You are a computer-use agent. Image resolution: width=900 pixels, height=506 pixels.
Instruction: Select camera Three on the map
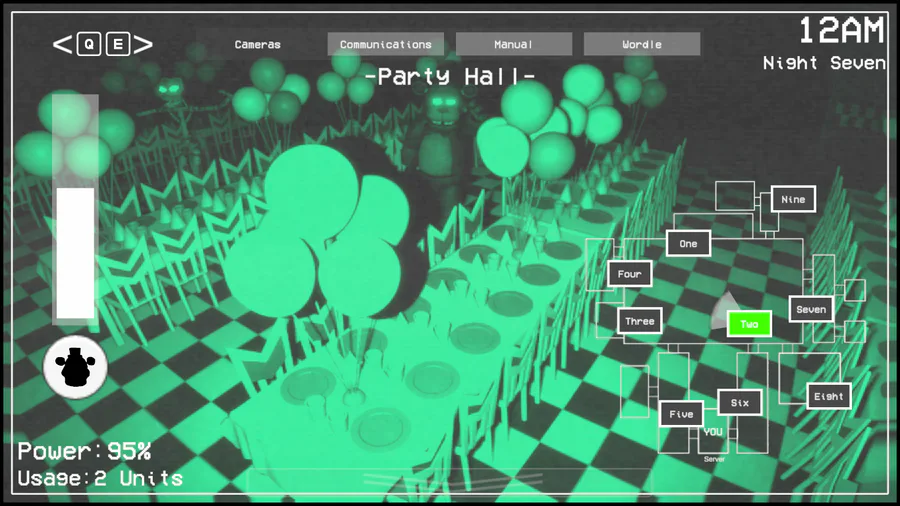640,321
